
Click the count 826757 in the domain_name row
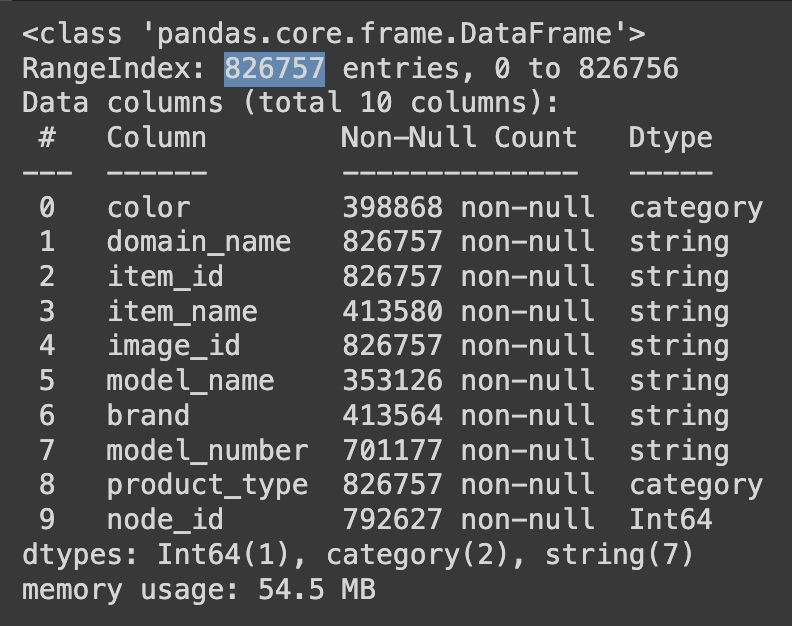pos(392,242)
